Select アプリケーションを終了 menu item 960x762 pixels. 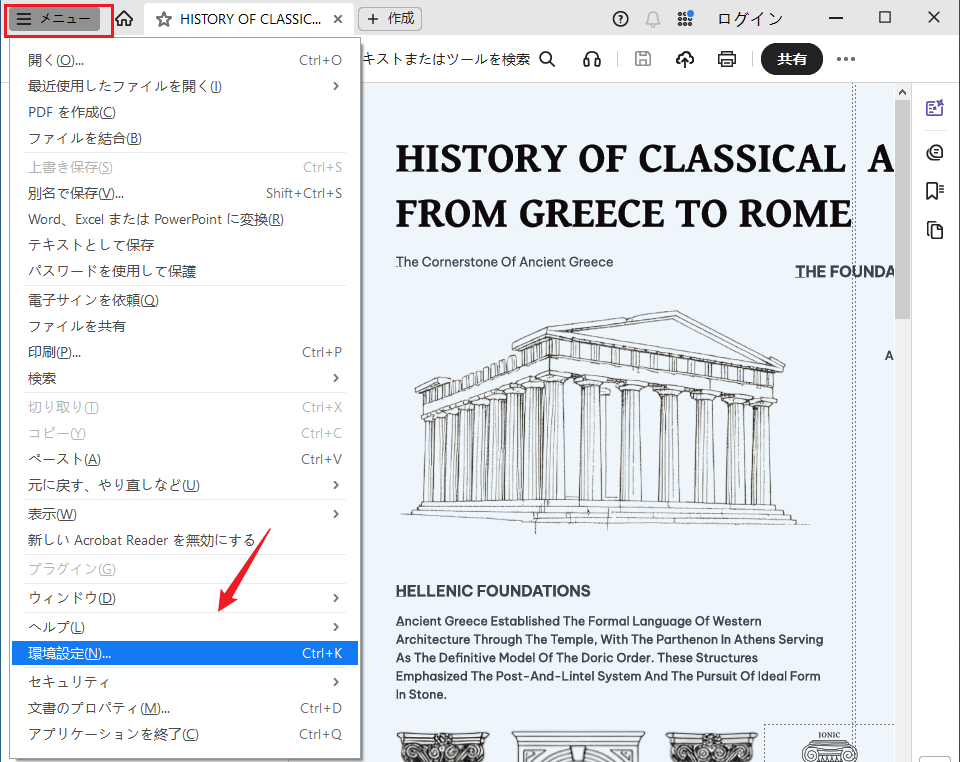pos(184,734)
